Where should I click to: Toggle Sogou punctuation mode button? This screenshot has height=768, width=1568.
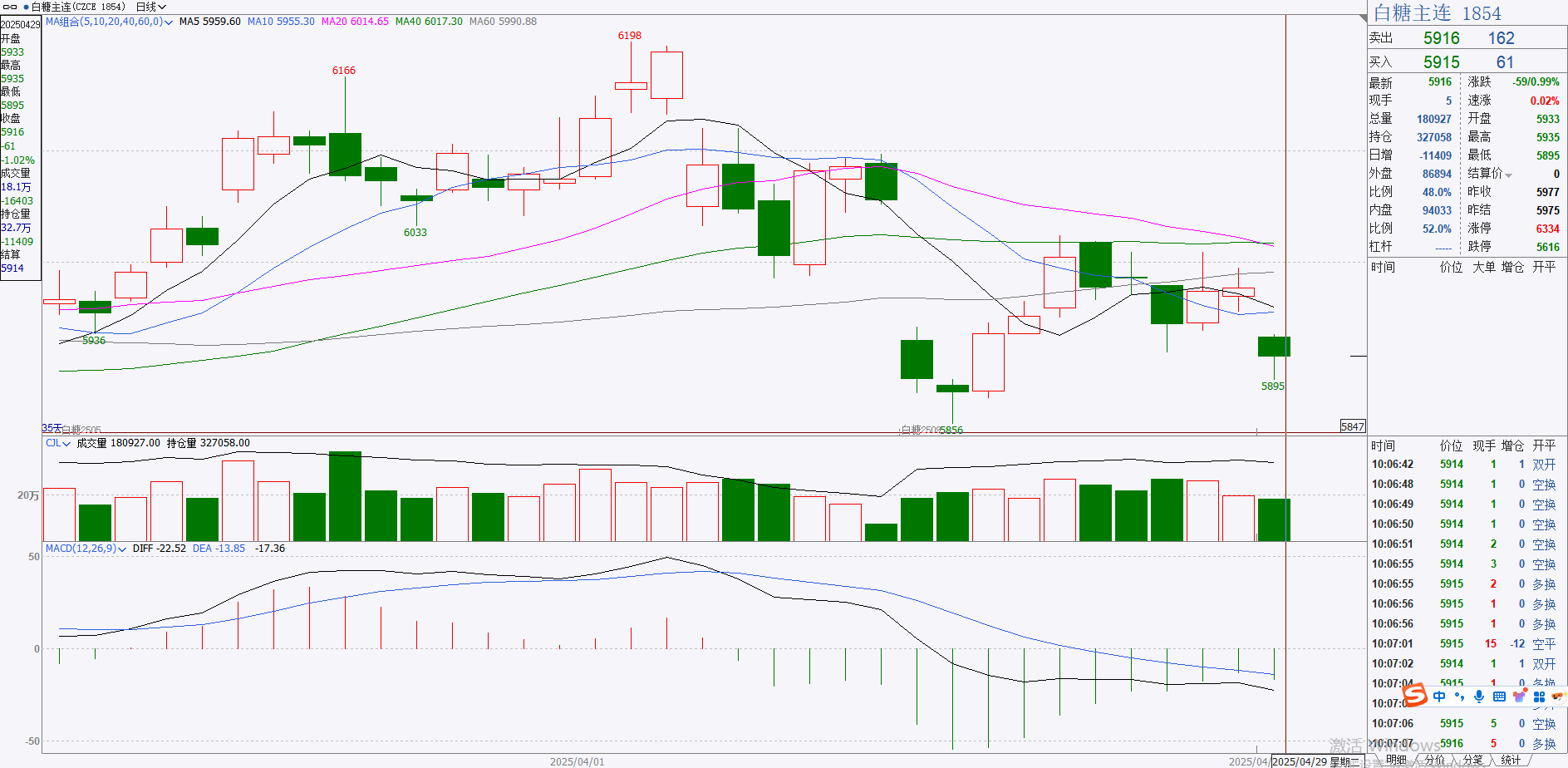pos(1459,697)
